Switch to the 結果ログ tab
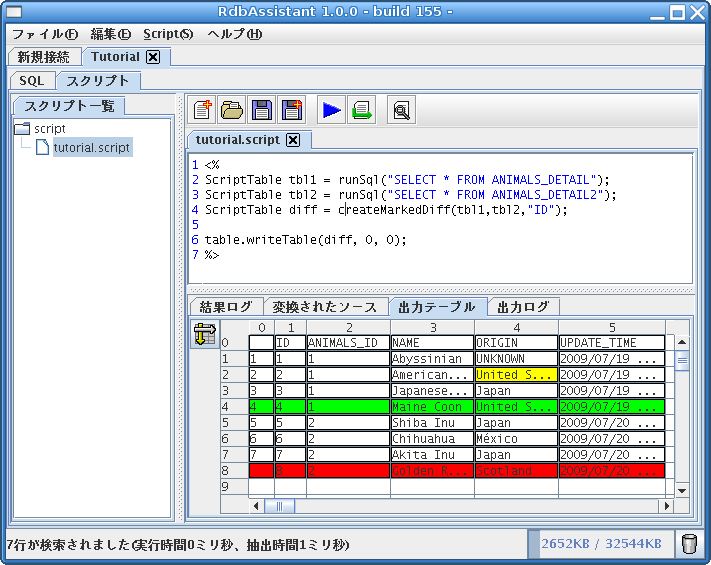The height and width of the screenshot is (565, 711). [x=226, y=307]
